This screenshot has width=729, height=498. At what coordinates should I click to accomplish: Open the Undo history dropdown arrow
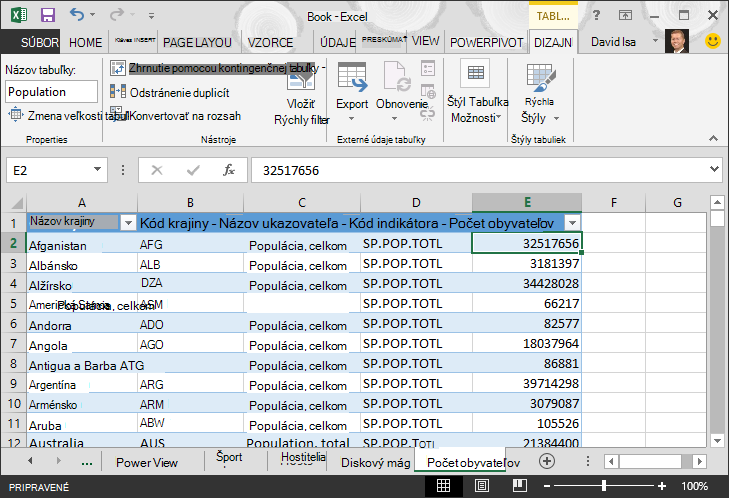click(93, 15)
